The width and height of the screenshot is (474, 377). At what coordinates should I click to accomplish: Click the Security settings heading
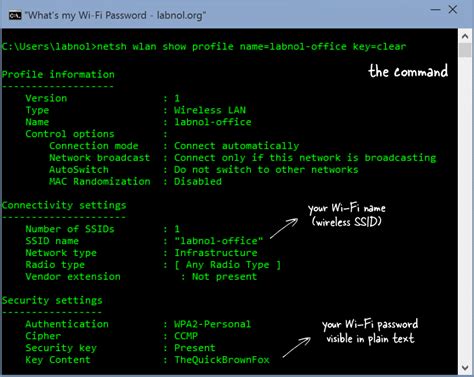[x=52, y=300]
